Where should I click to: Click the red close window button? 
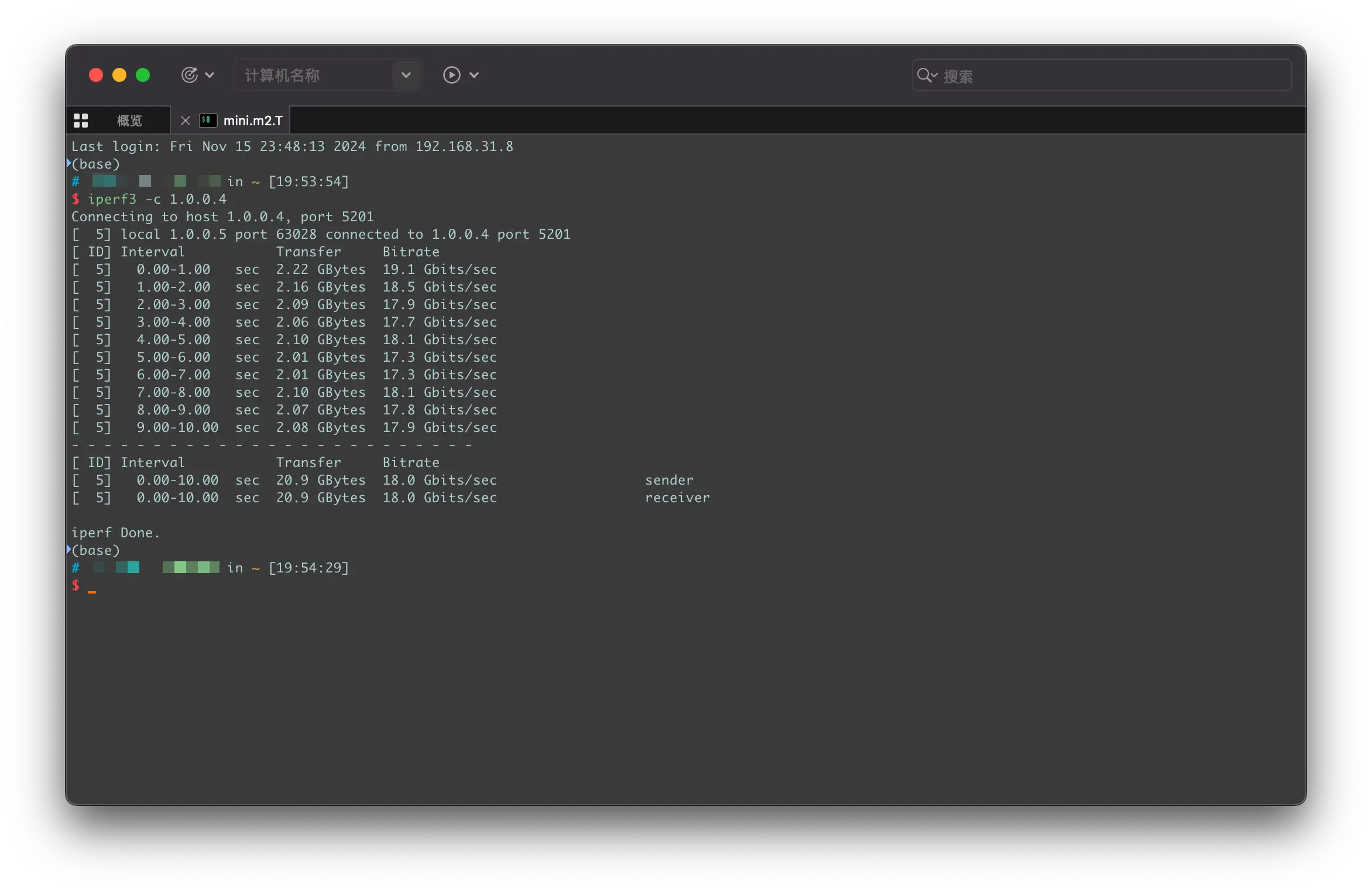(96, 75)
